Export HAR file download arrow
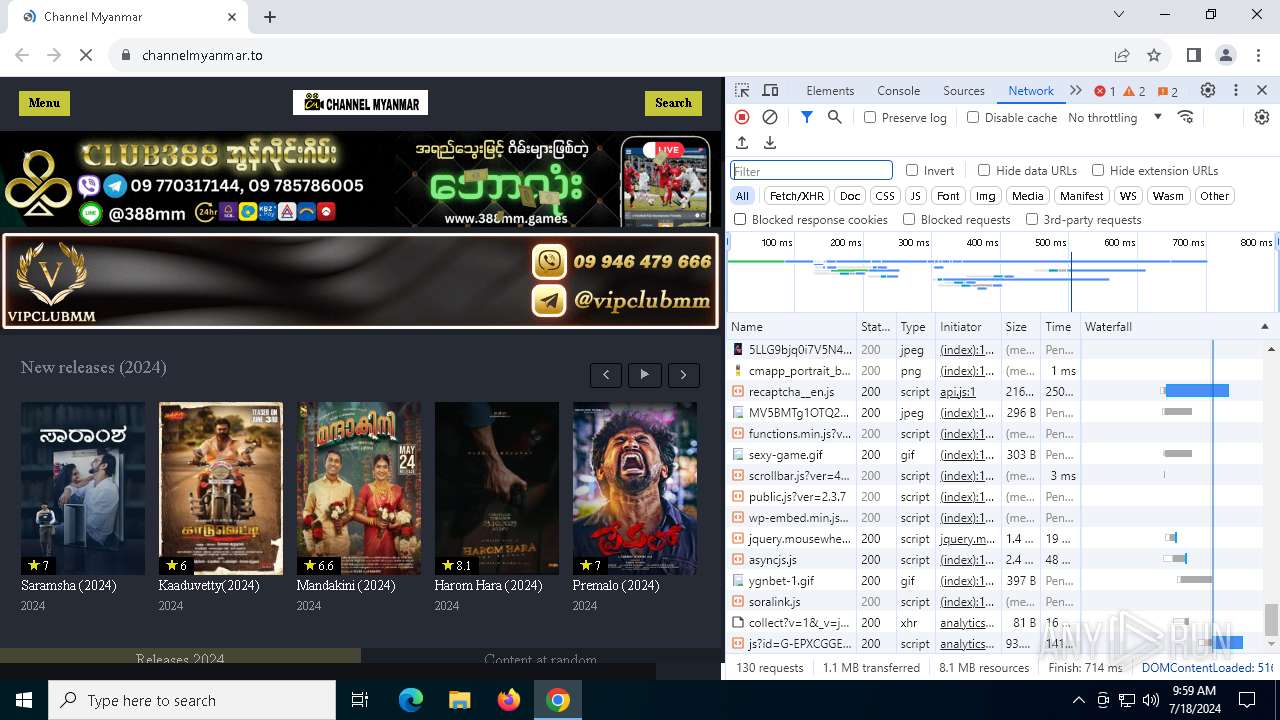1280x720 pixels. (x=770, y=143)
